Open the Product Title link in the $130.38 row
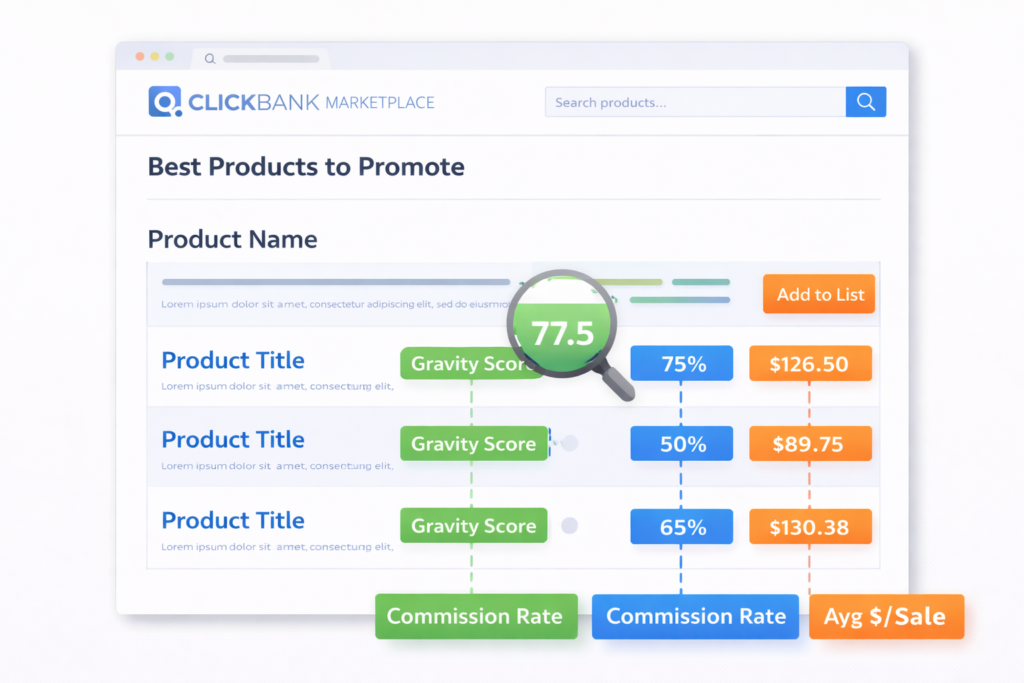 (233, 521)
